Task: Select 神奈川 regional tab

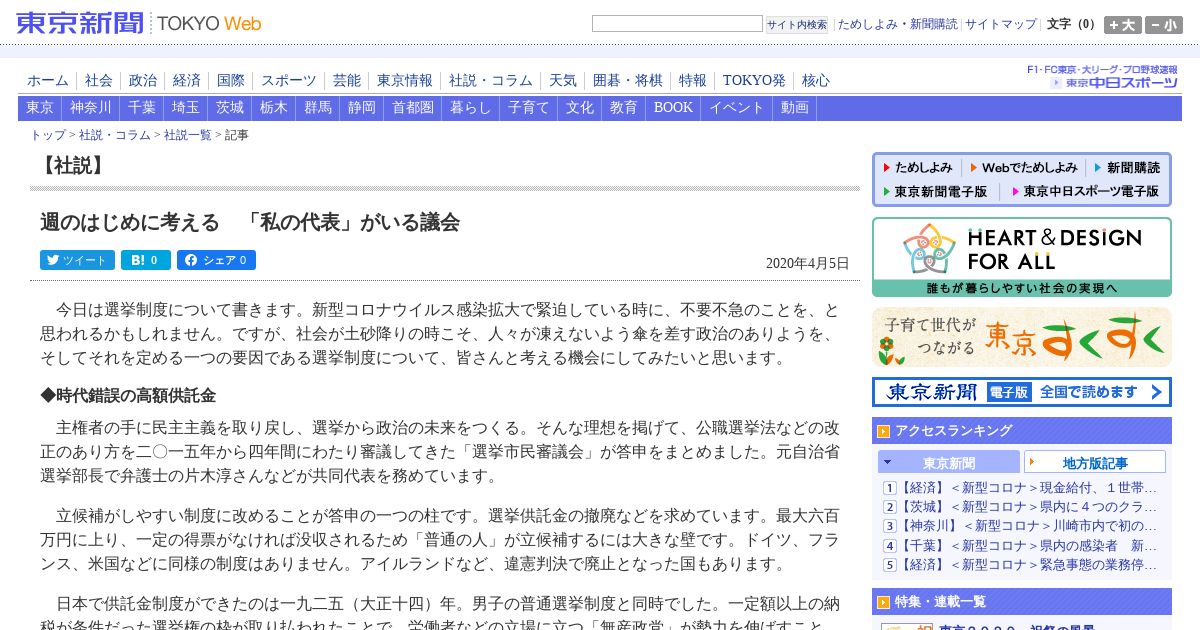Action: [91, 108]
